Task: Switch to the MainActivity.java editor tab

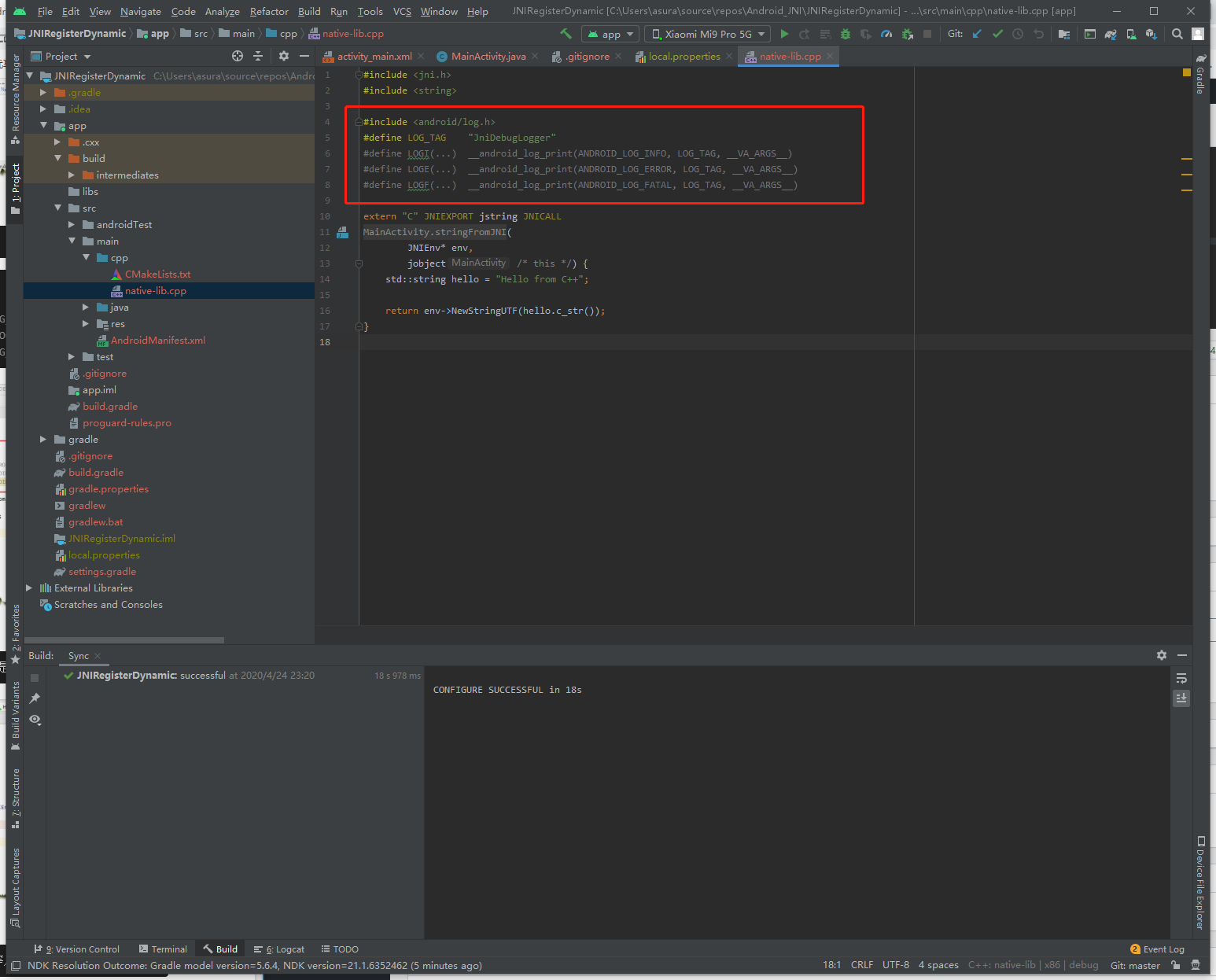Action: point(488,57)
